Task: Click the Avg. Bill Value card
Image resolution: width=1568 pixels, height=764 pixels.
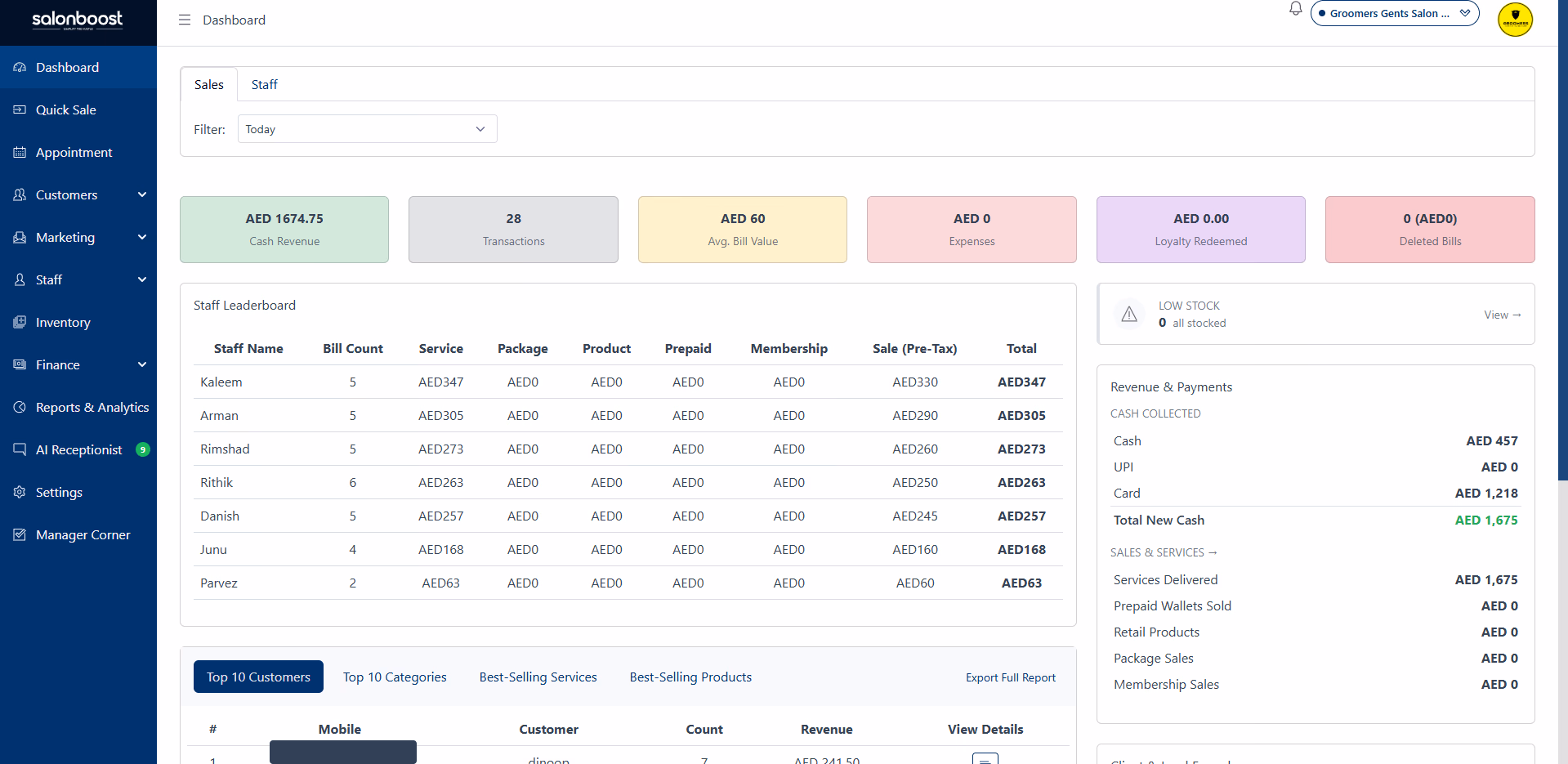Action: click(x=743, y=230)
